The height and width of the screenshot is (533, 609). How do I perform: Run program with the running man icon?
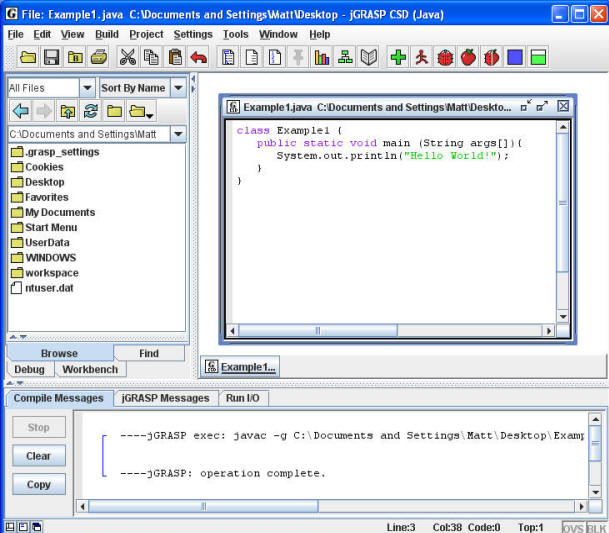click(x=421, y=57)
